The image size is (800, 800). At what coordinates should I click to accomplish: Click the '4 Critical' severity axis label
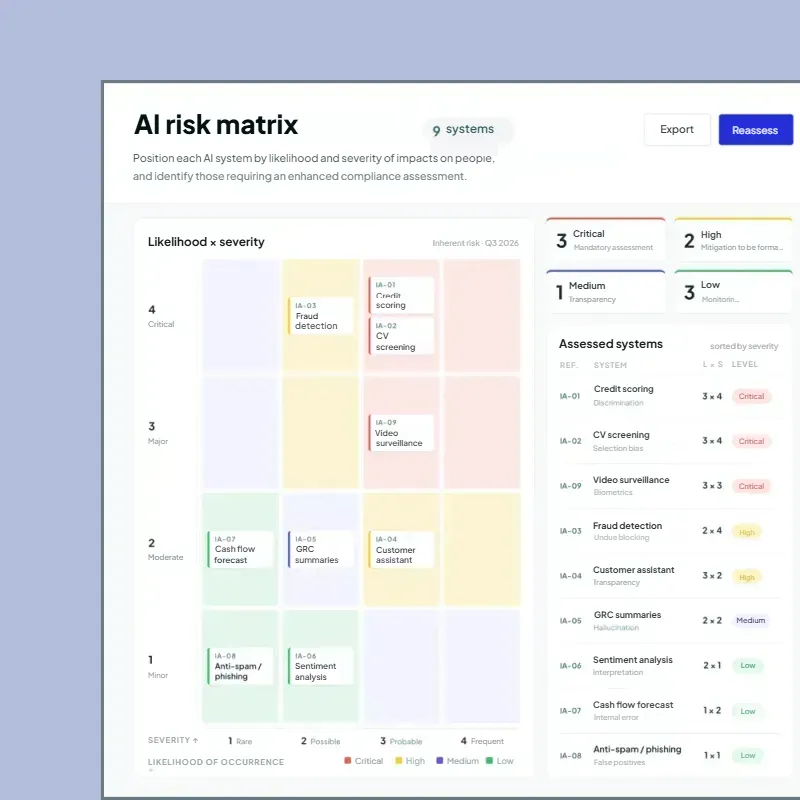161,316
